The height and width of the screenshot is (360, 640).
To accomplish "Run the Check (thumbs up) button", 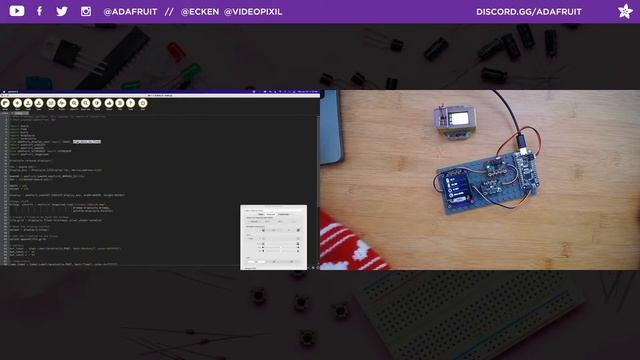I will coord(109,104).
